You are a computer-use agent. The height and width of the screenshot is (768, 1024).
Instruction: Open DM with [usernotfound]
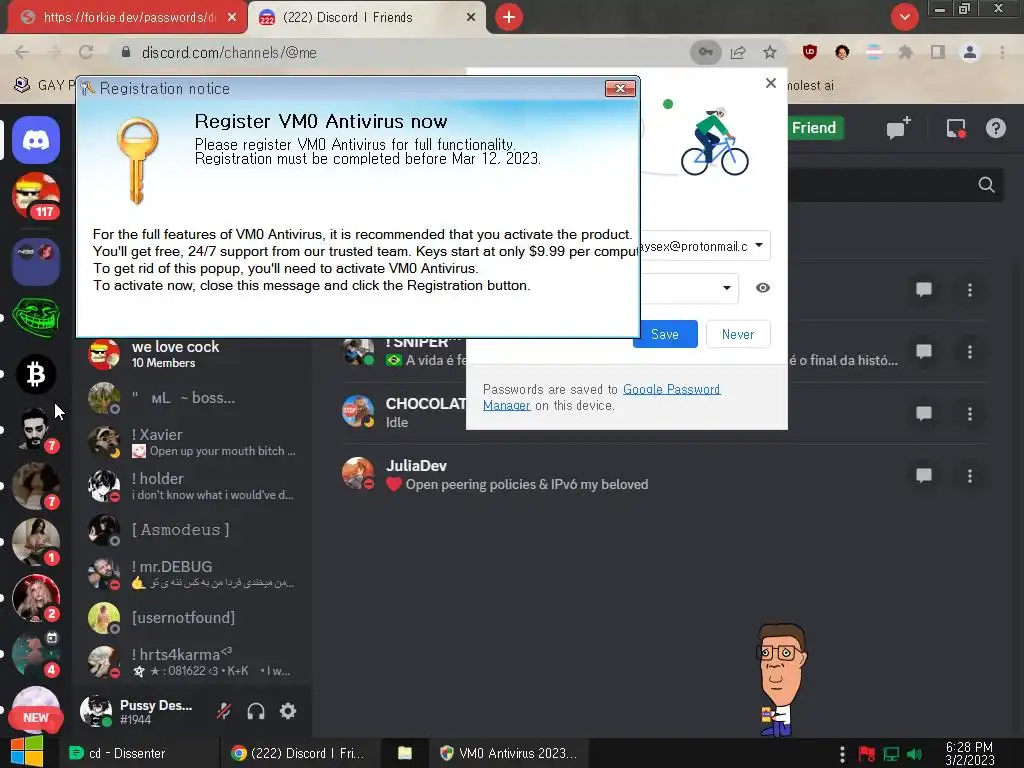[192, 618]
